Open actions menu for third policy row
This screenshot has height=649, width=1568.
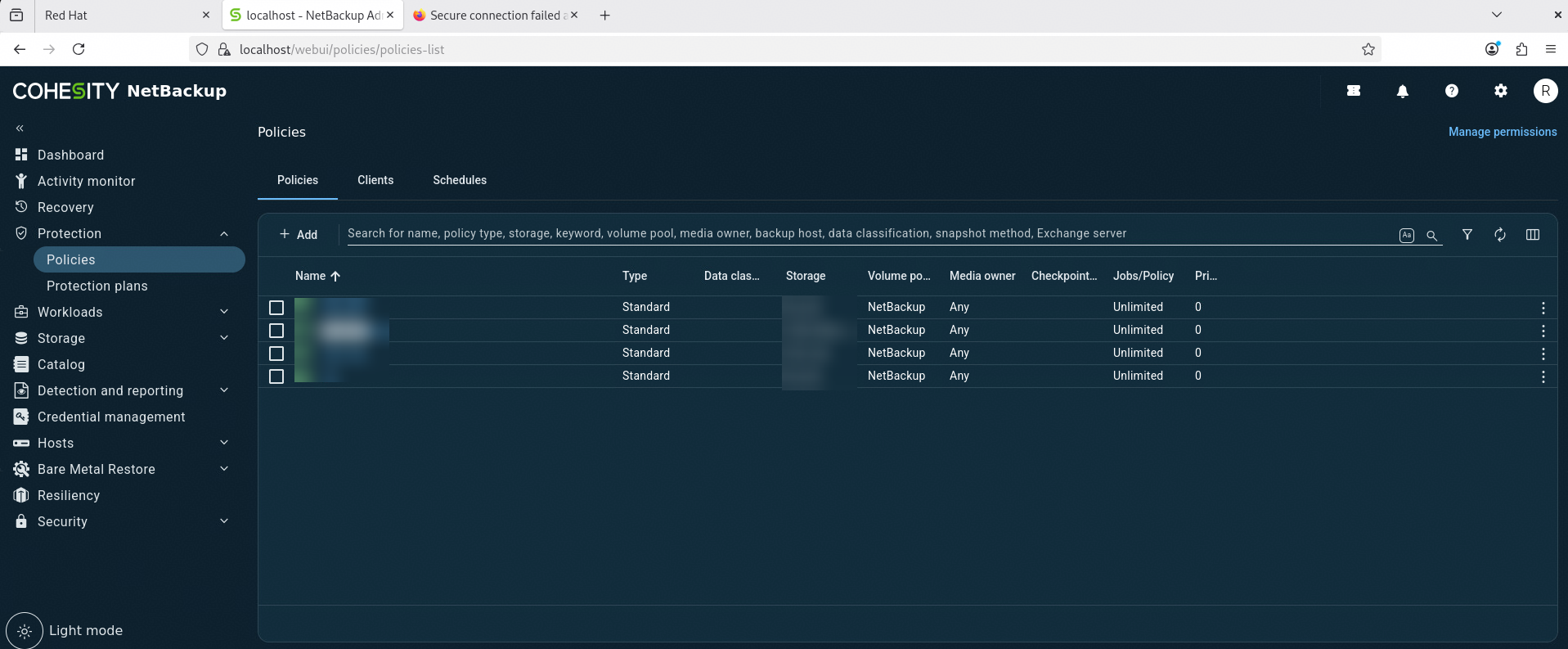(x=1543, y=354)
